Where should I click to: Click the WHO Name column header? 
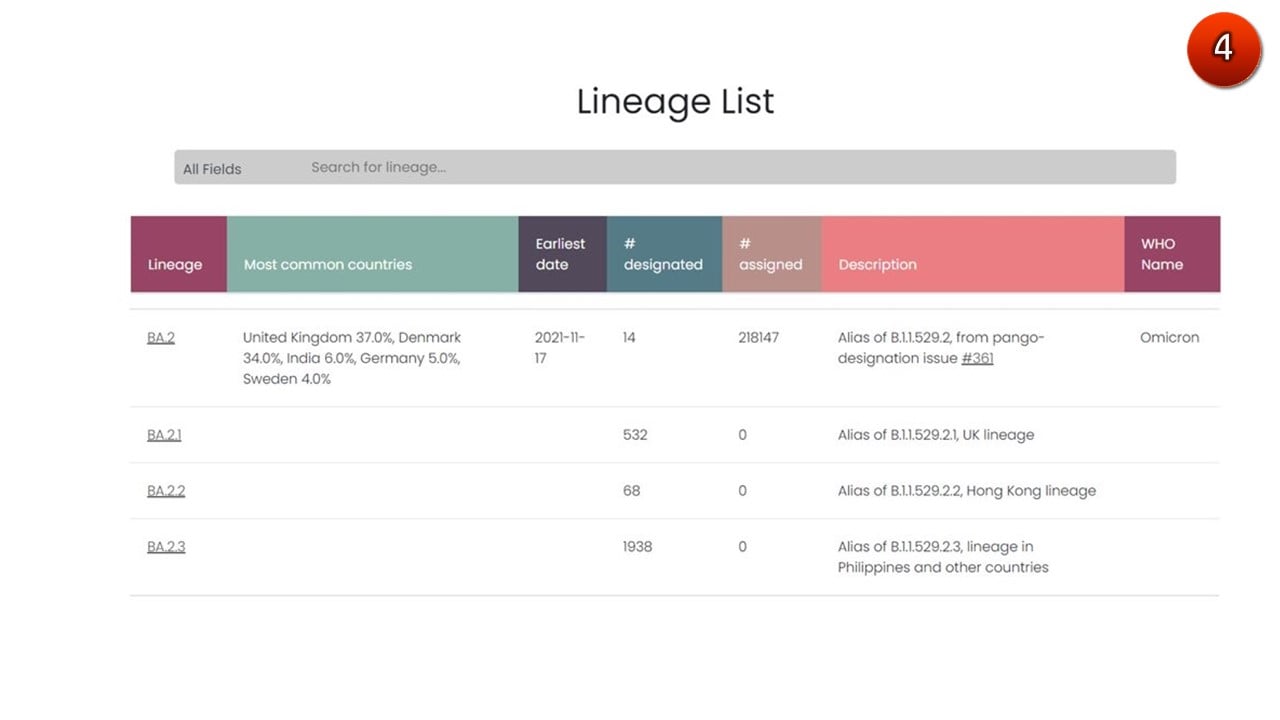point(1172,254)
